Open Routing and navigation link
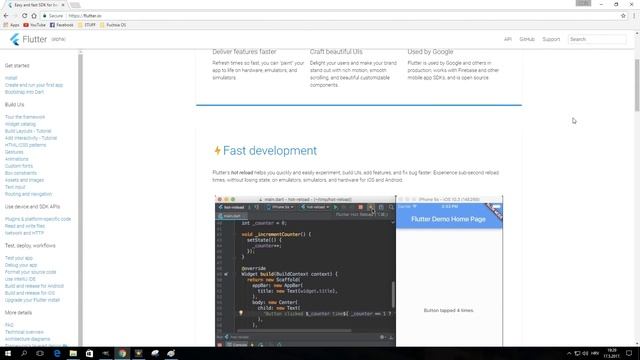Image resolution: width=640 pixels, height=360 pixels. coord(28,194)
